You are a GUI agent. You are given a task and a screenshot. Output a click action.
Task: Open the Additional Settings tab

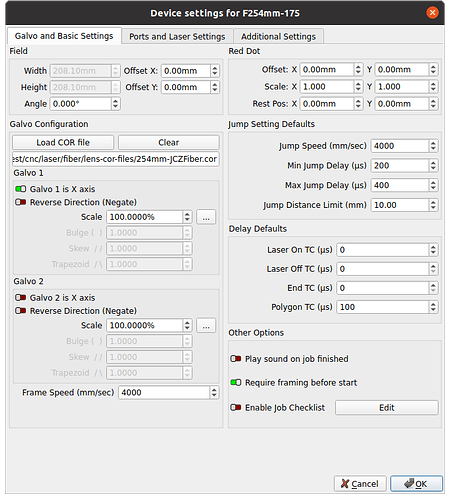pos(278,36)
